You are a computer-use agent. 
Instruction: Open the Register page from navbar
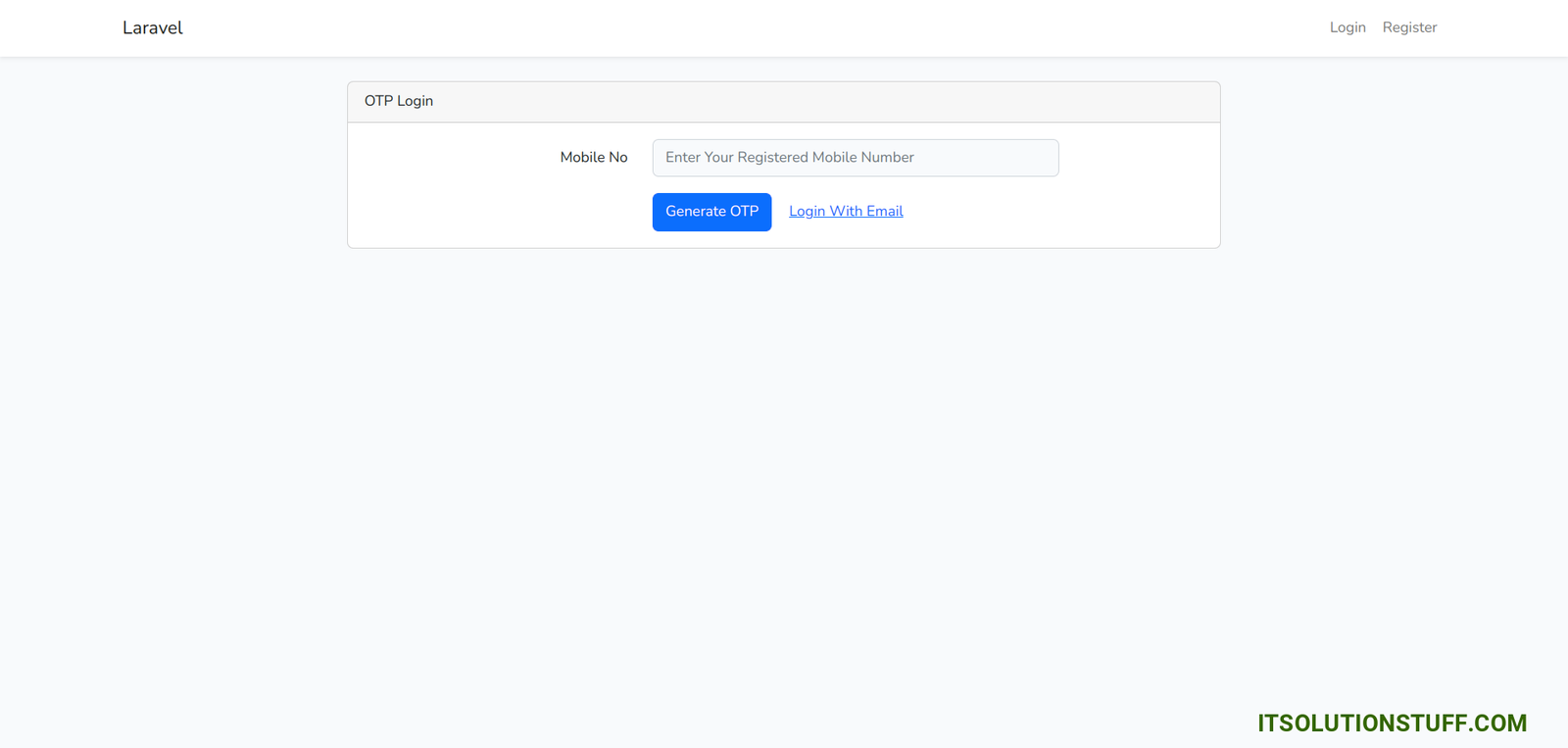coord(1409,27)
